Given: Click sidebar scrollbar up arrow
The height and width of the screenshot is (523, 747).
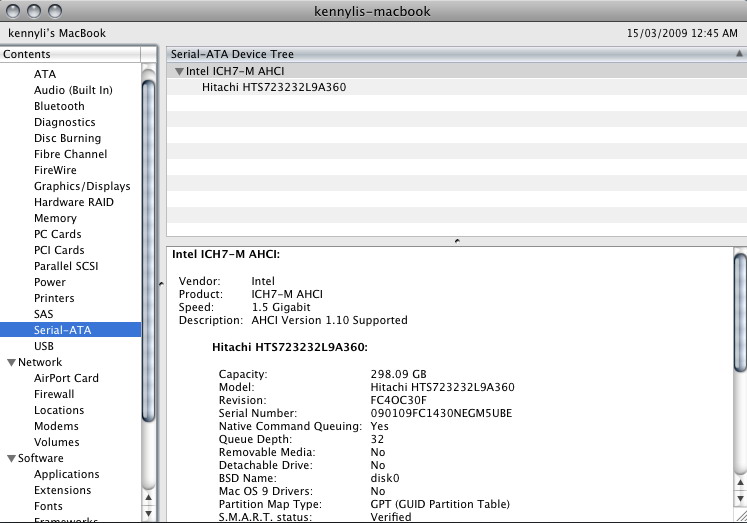Looking at the screenshot, I should pyautogui.click(x=149, y=498).
